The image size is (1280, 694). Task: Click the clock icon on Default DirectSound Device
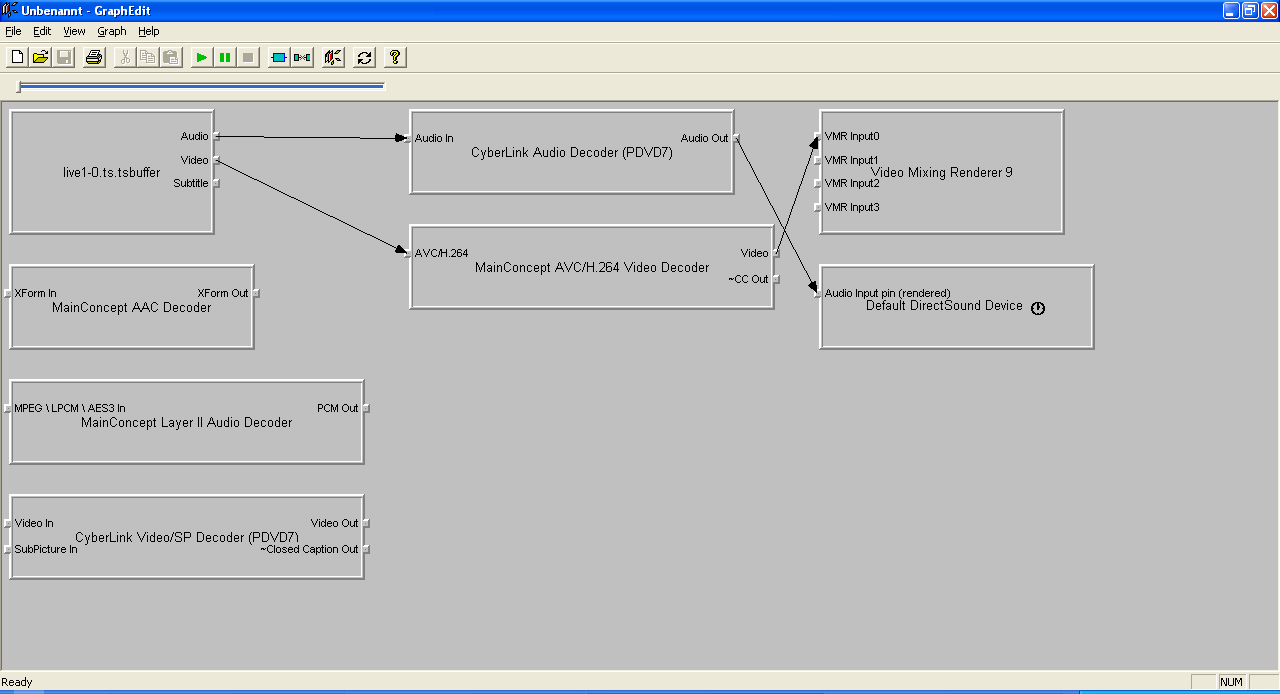[1038, 308]
